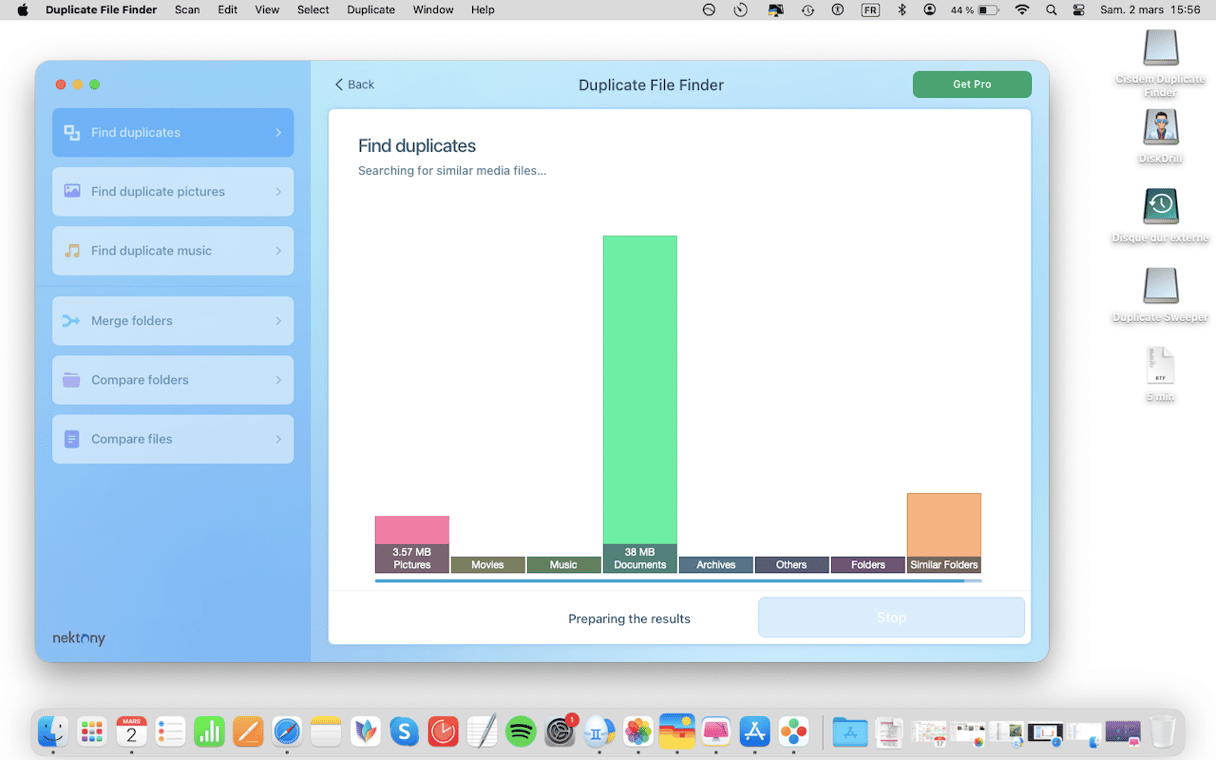Open the Scan menu
The height and width of the screenshot is (760, 1216).
pyautogui.click(x=187, y=10)
